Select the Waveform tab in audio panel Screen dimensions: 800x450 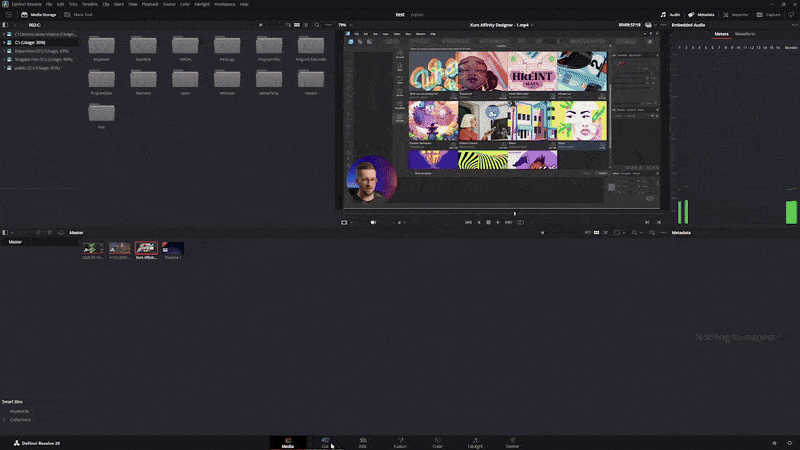[745, 34]
